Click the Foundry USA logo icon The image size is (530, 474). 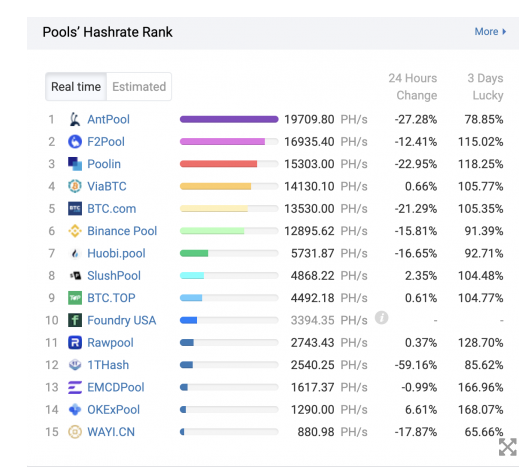75,320
